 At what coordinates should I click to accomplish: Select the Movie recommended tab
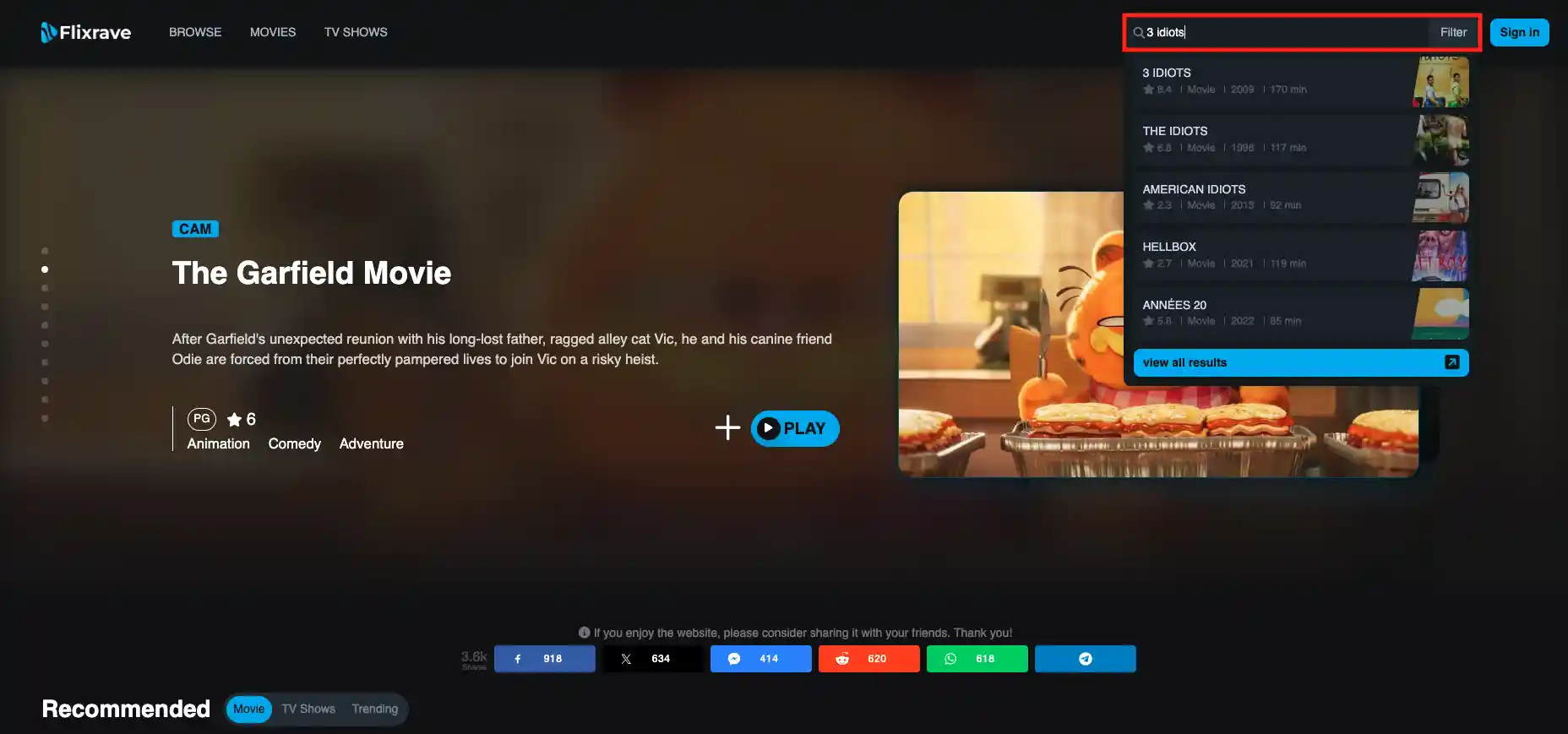click(x=249, y=709)
